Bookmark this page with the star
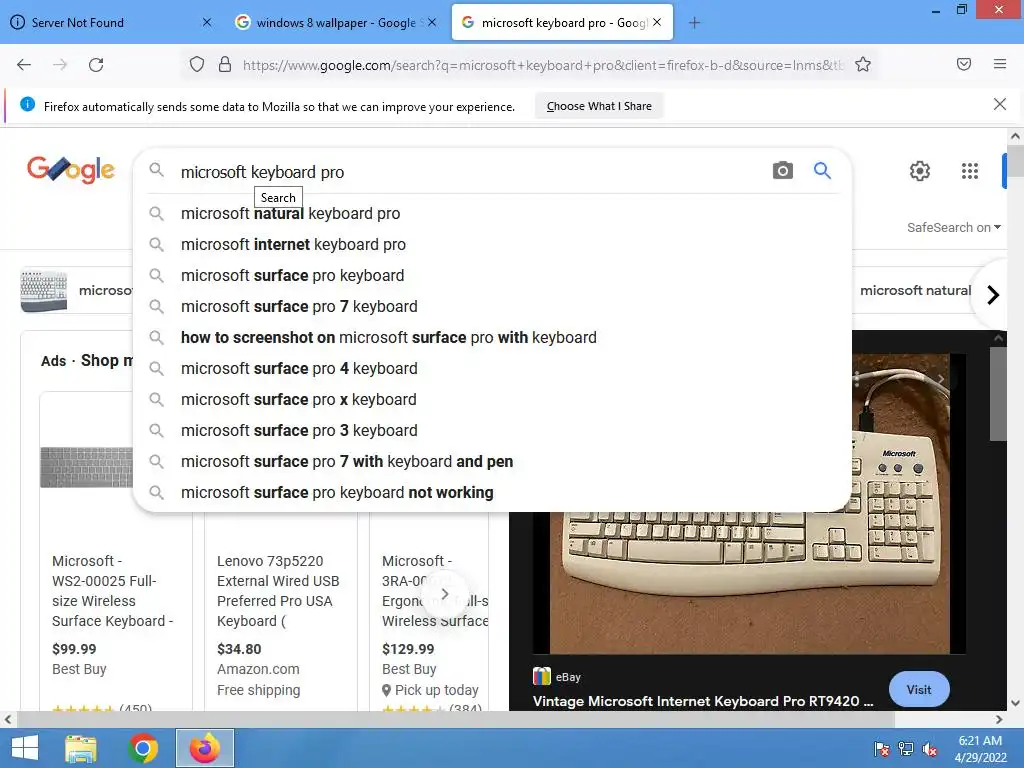The width and height of the screenshot is (1024, 768). [x=863, y=65]
